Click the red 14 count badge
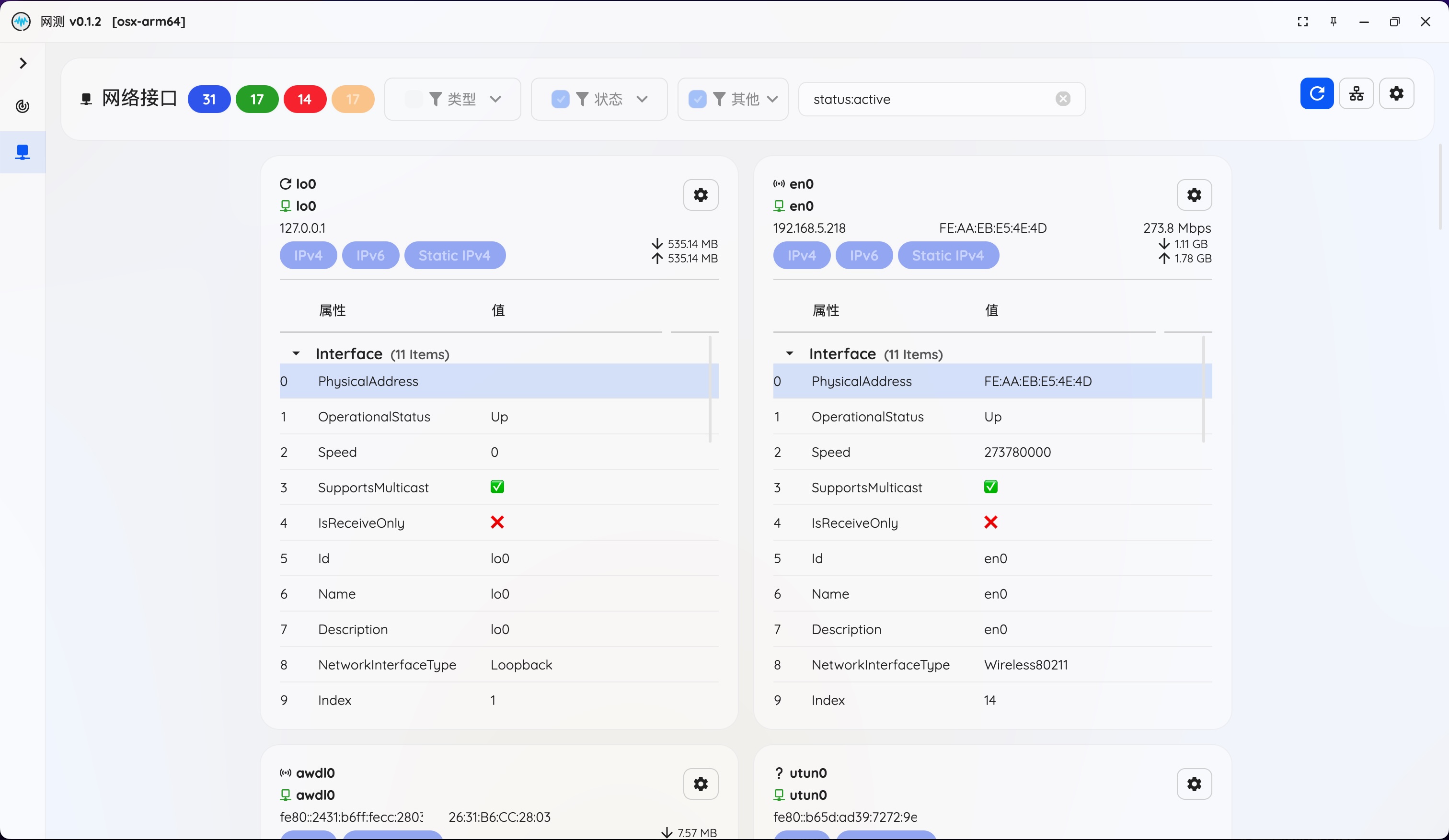Image resolution: width=1449 pixels, height=840 pixels. pyautogui.click(x=305, y=100)
